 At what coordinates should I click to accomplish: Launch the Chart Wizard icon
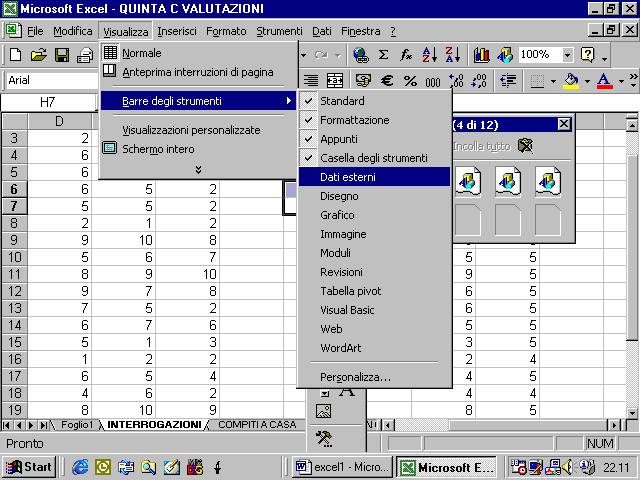482,55
